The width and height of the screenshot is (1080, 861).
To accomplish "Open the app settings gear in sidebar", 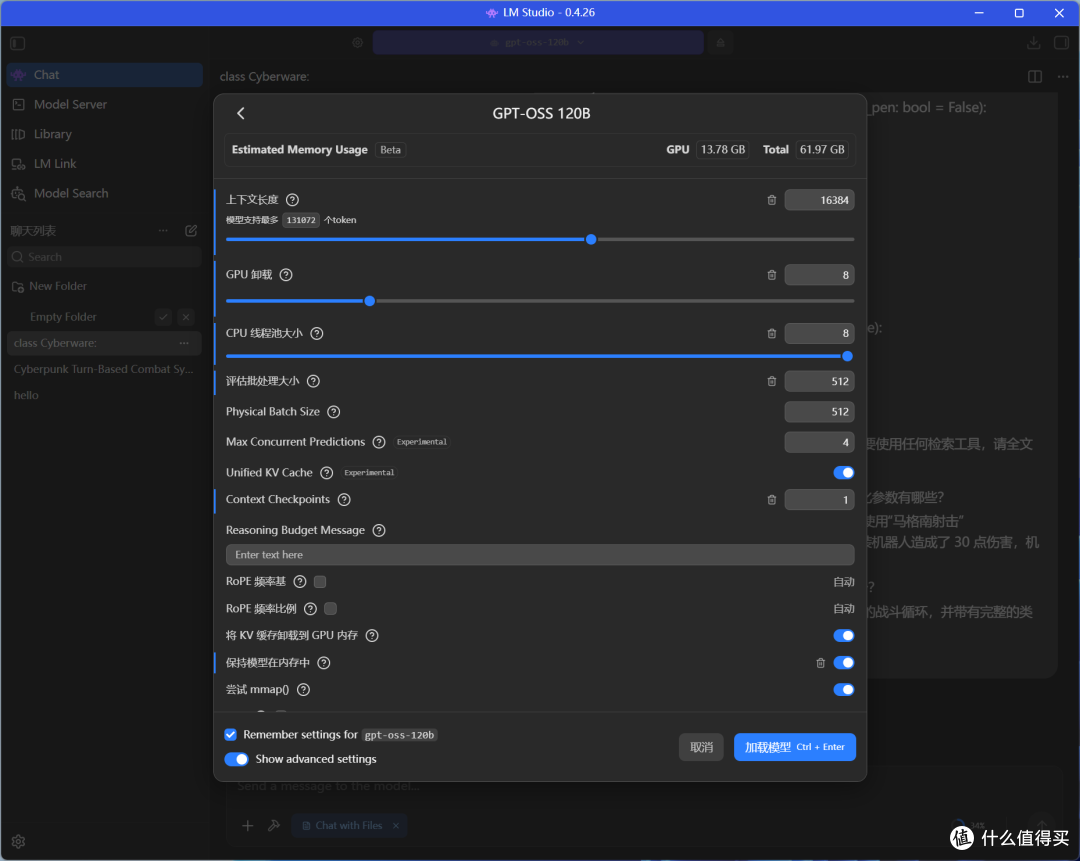I will 19,841.
